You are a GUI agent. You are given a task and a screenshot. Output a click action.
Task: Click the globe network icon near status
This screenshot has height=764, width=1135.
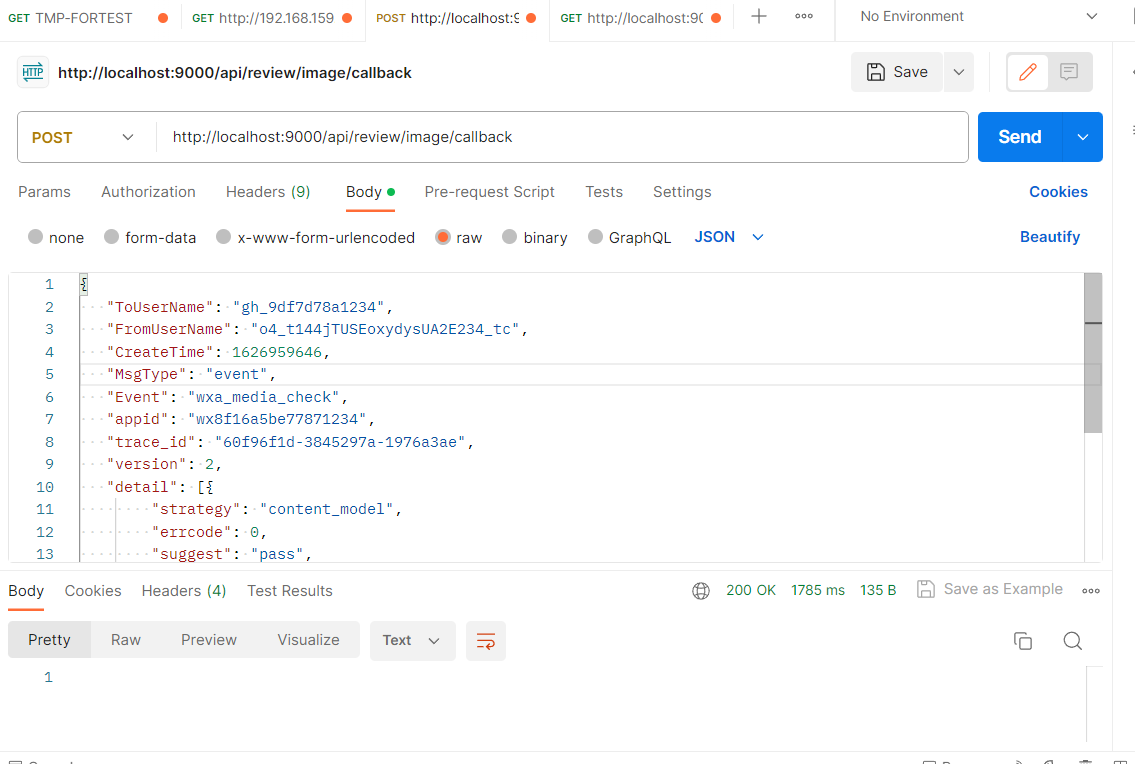tap(701, 591)
